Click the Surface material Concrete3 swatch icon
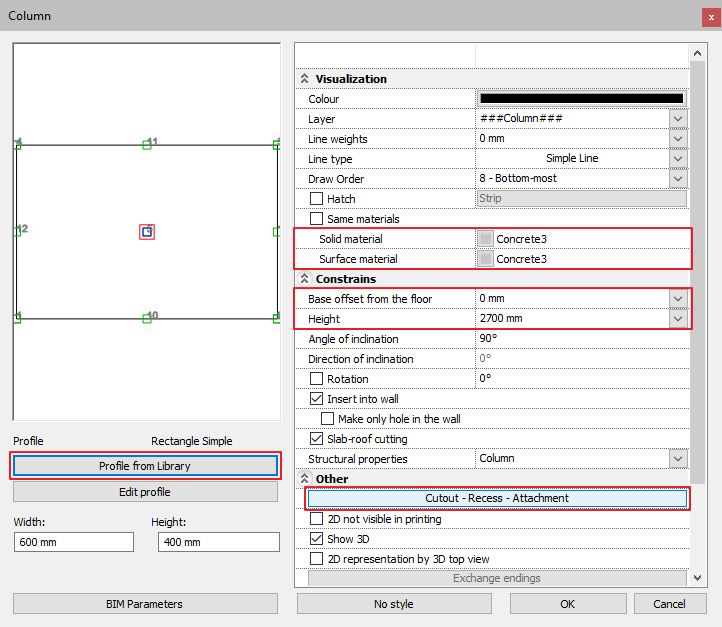 [486, 259]
